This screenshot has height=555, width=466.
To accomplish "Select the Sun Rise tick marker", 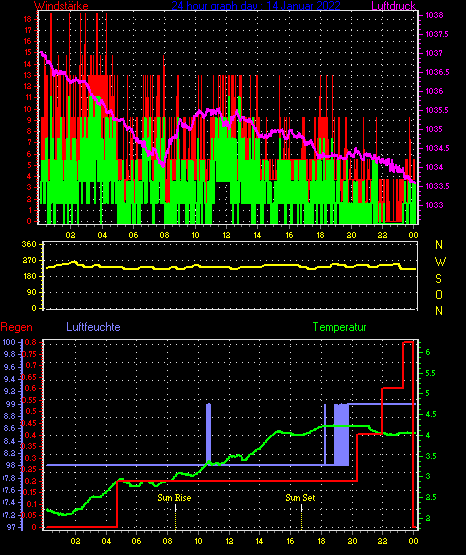I will (176, 517).
